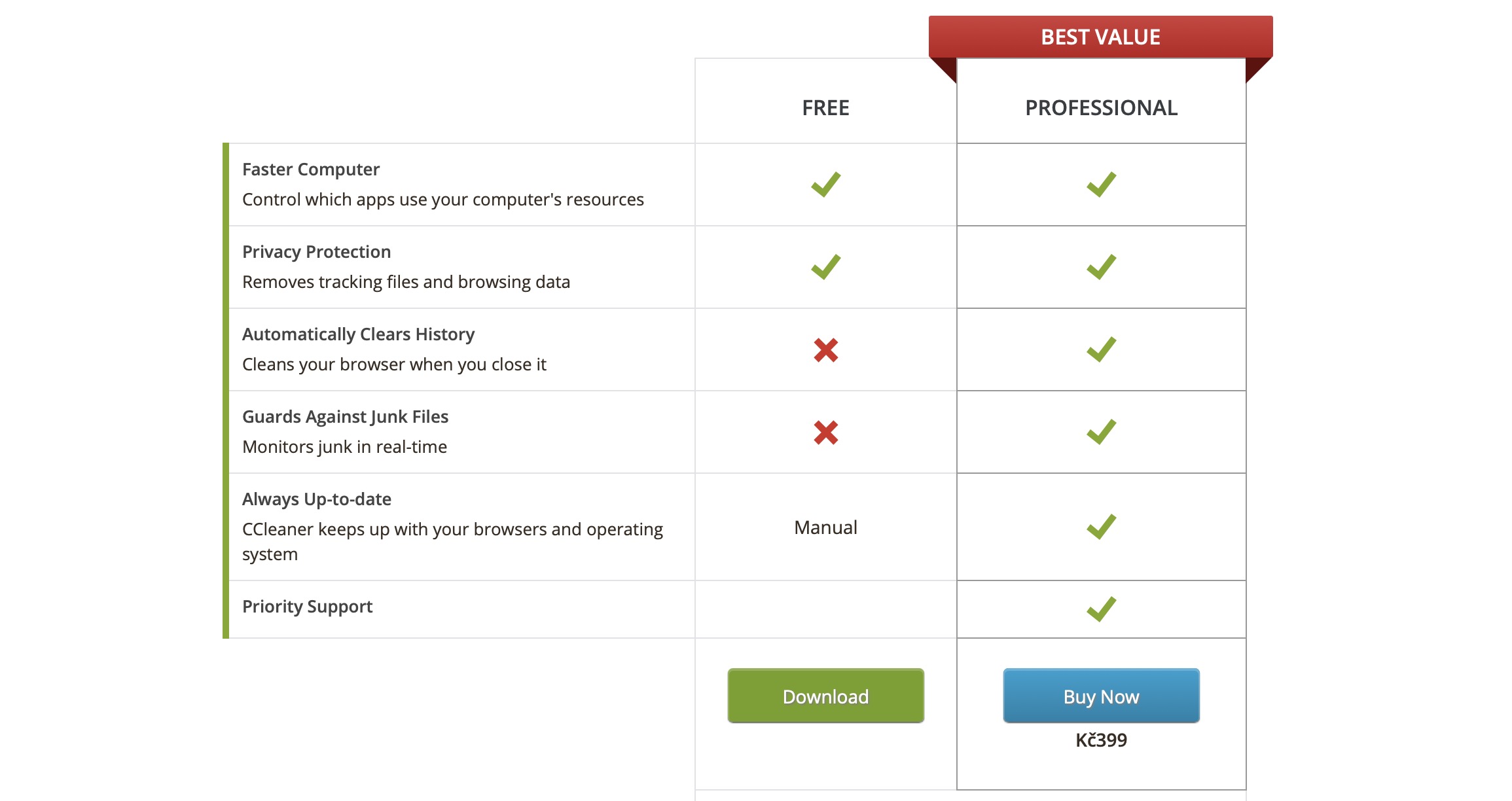This screenshot has height=801, width=1512.
Task: Click Professional checkmark for Priority Support
Action: point(1101,609)
